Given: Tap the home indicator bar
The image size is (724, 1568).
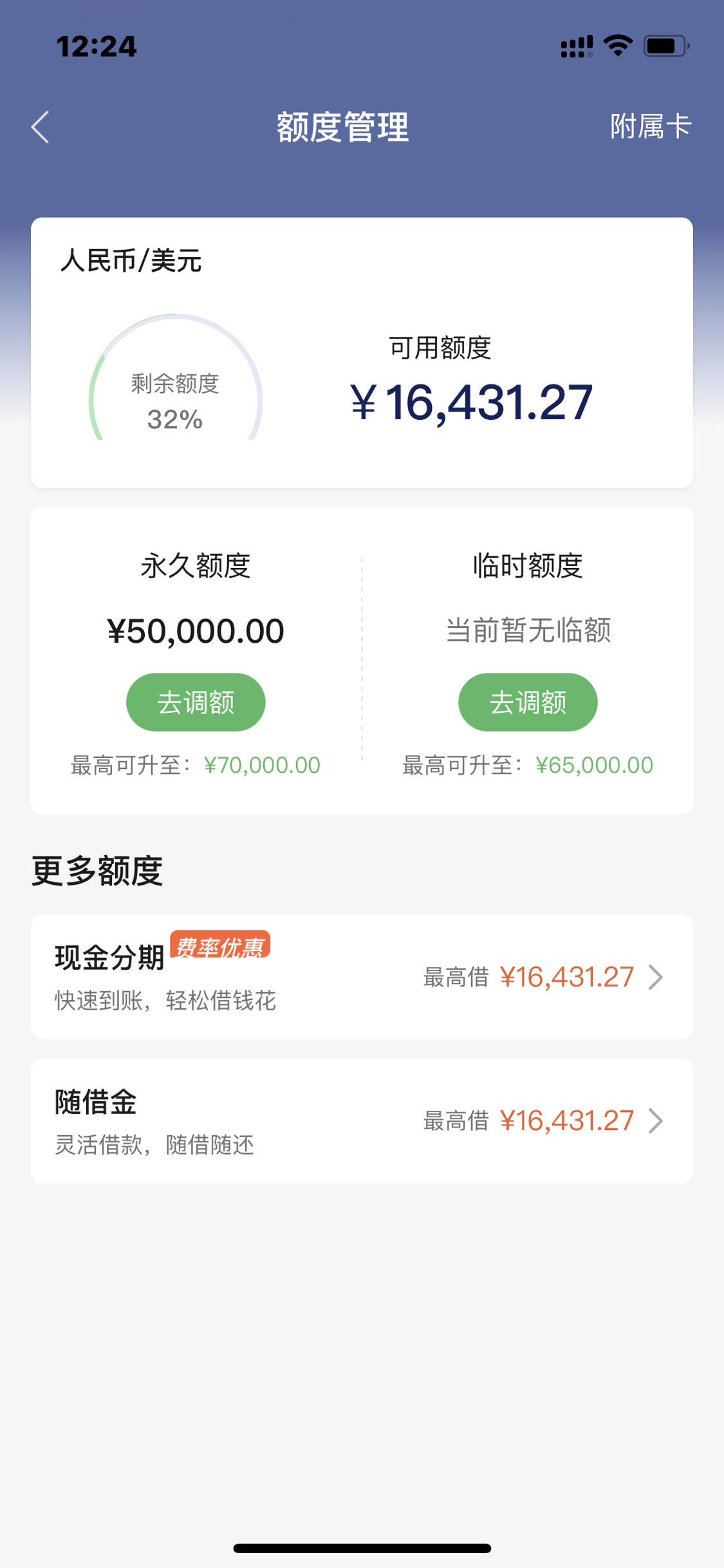Looking at the screenshot, I should pyautogui.click(x=362, y=1548).
